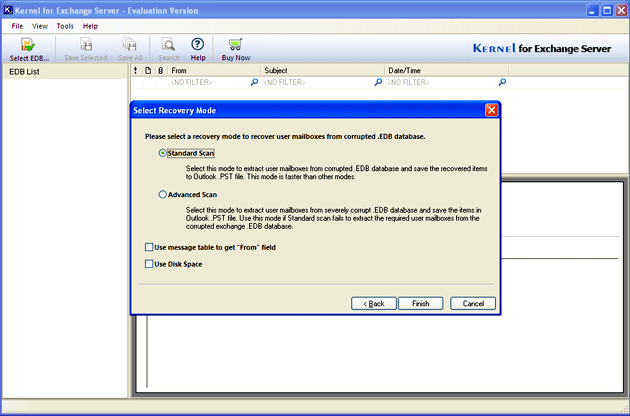Maximize the Kernel for Exchange Server window
The width and height of the screenshot is (630, 416).
607,10
